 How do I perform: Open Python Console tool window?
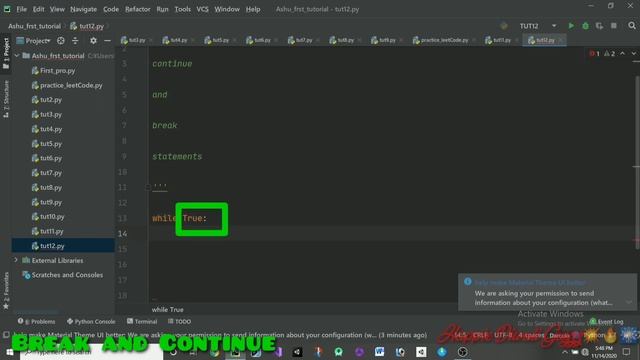point(91,321)
